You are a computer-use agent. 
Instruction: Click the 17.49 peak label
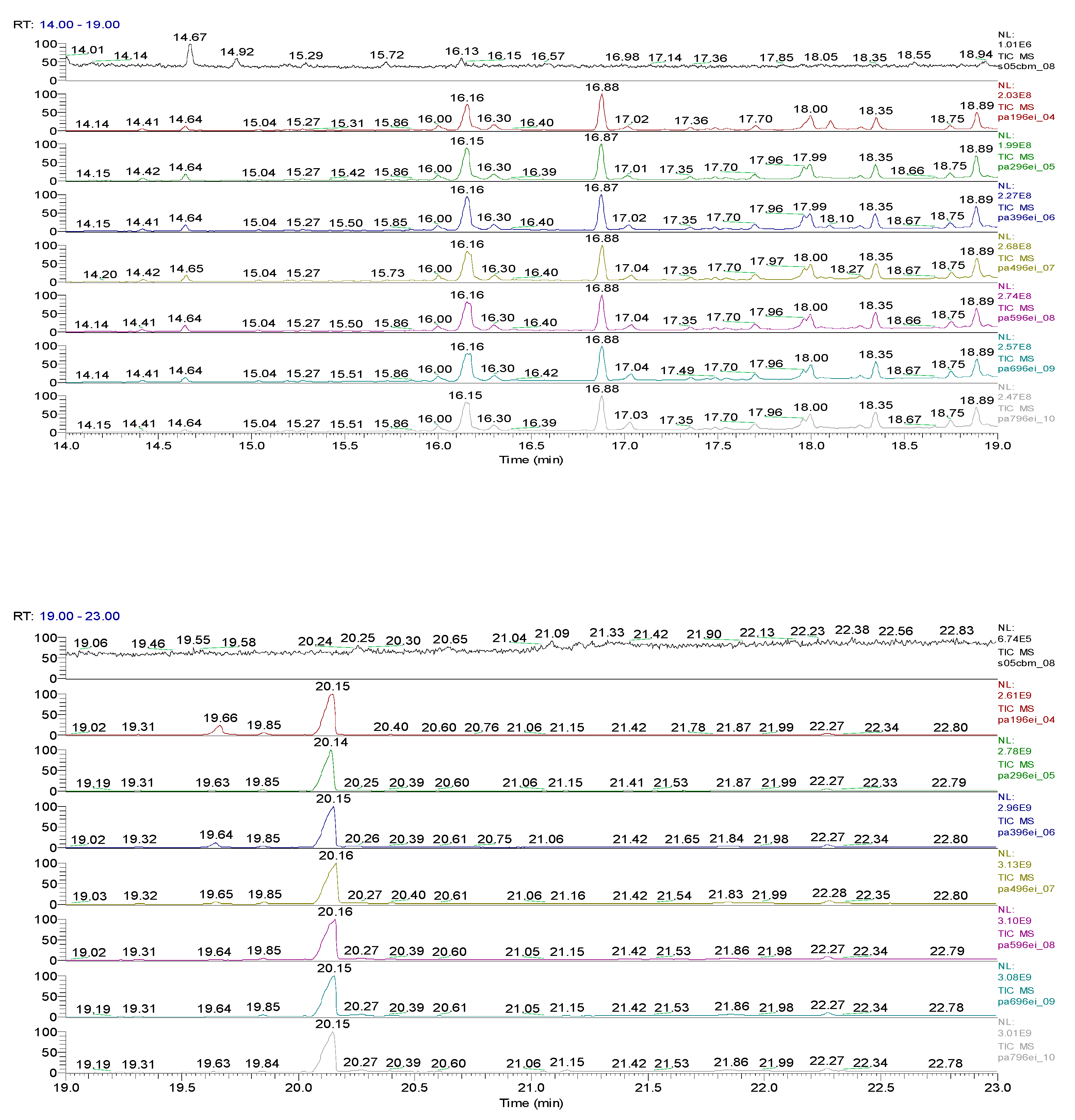tap(678, 371)
